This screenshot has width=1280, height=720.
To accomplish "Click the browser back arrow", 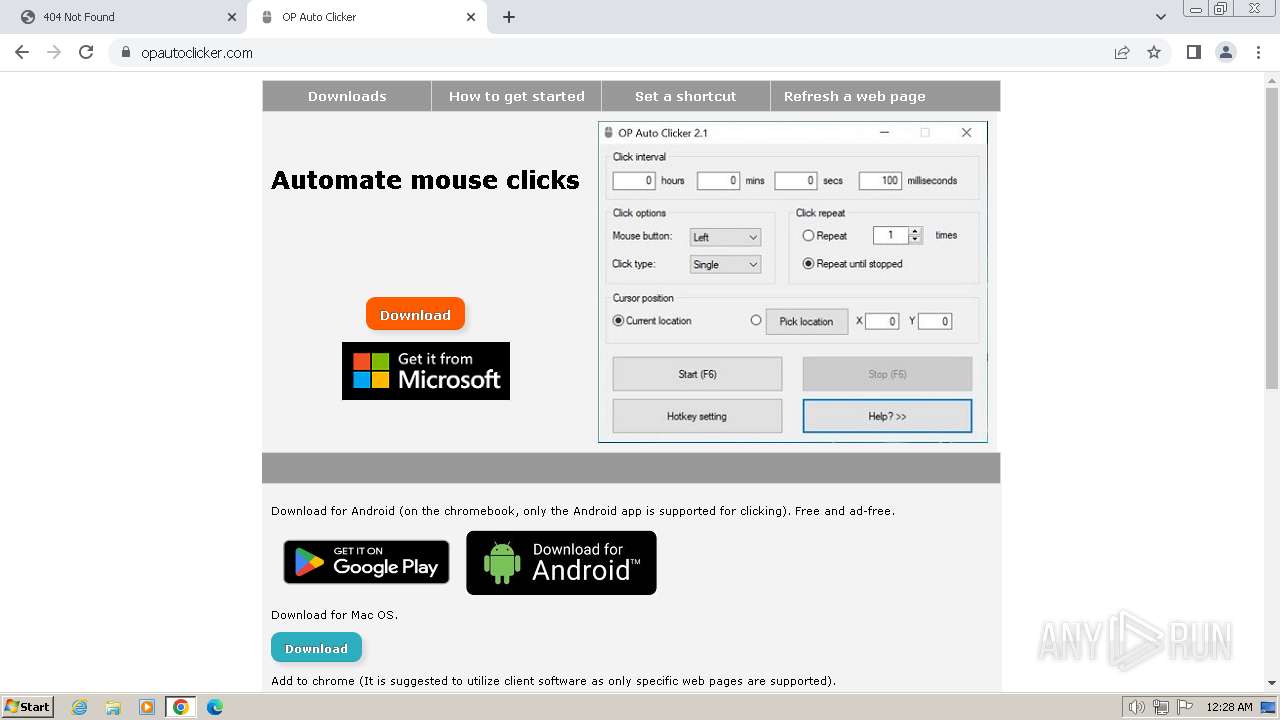I will (22, 52).
